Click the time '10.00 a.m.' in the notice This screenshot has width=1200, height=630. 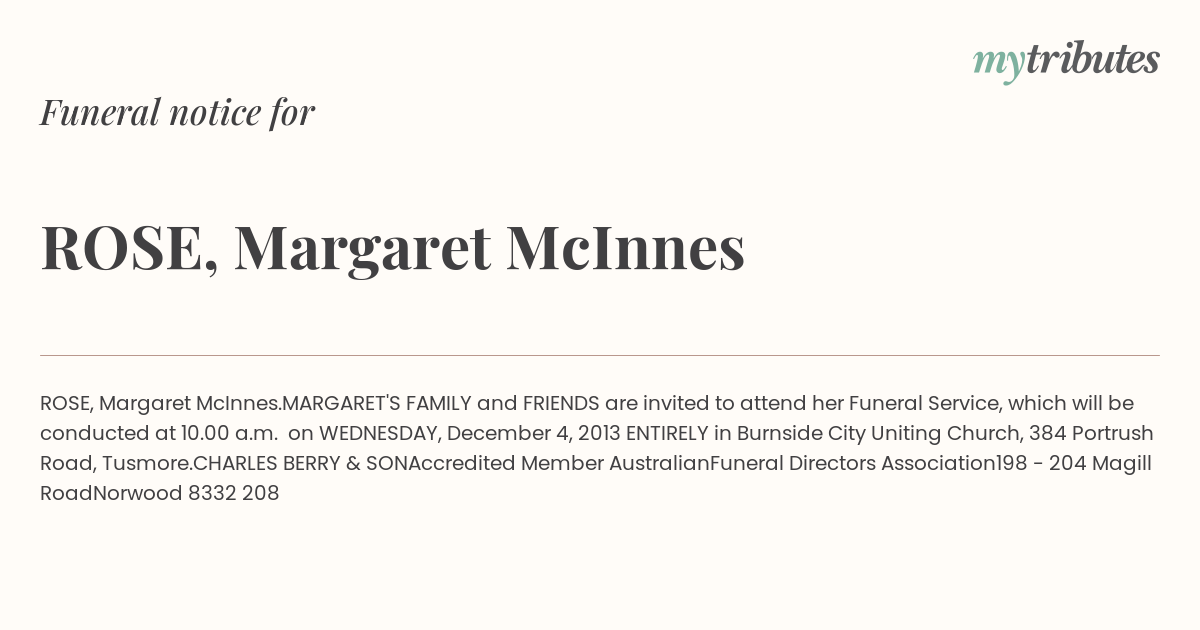click(x=229, y=434)
